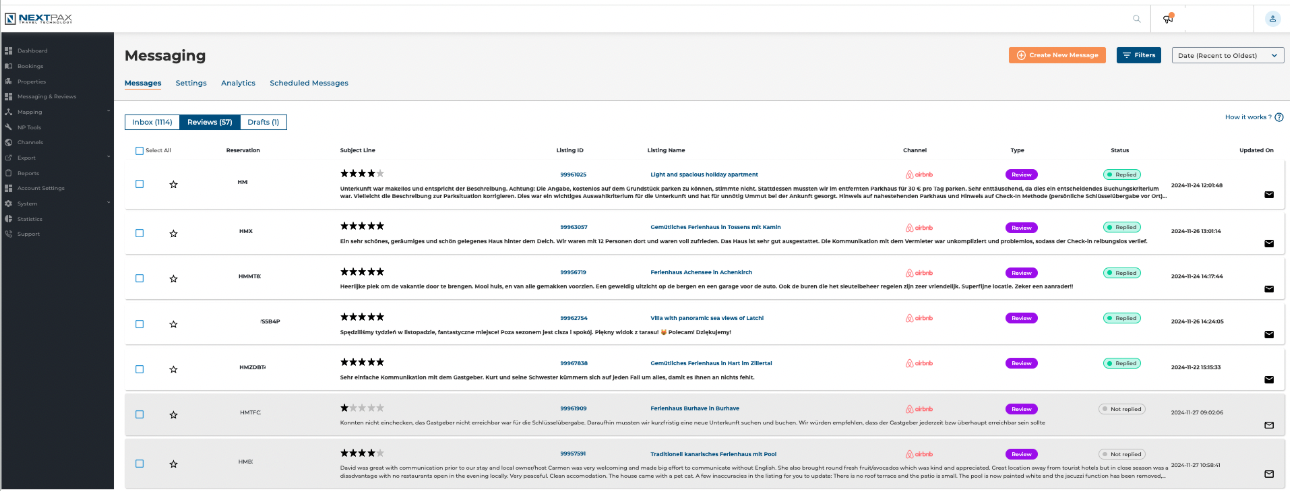Select the Reviews (57) tab
Screen dimensions: 1290x491
tap(210, 122)
